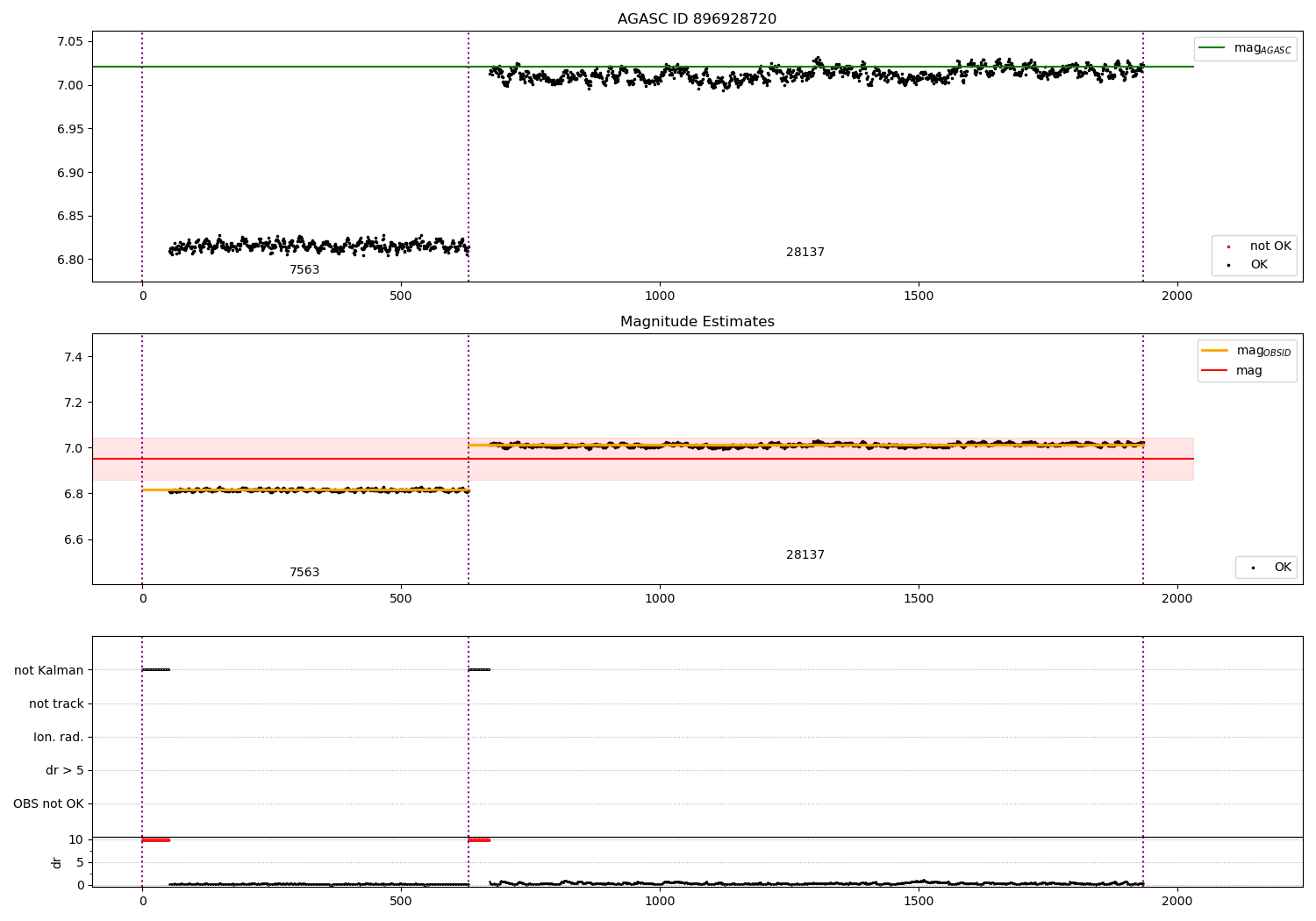Click the '28137' obsid label in top plot
Screen dimensions: 1316x921
point(805,252)
